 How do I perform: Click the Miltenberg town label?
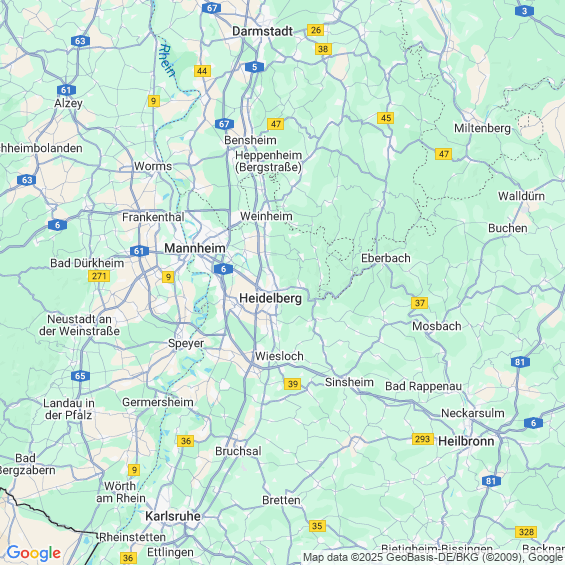[x=482, y=128]
